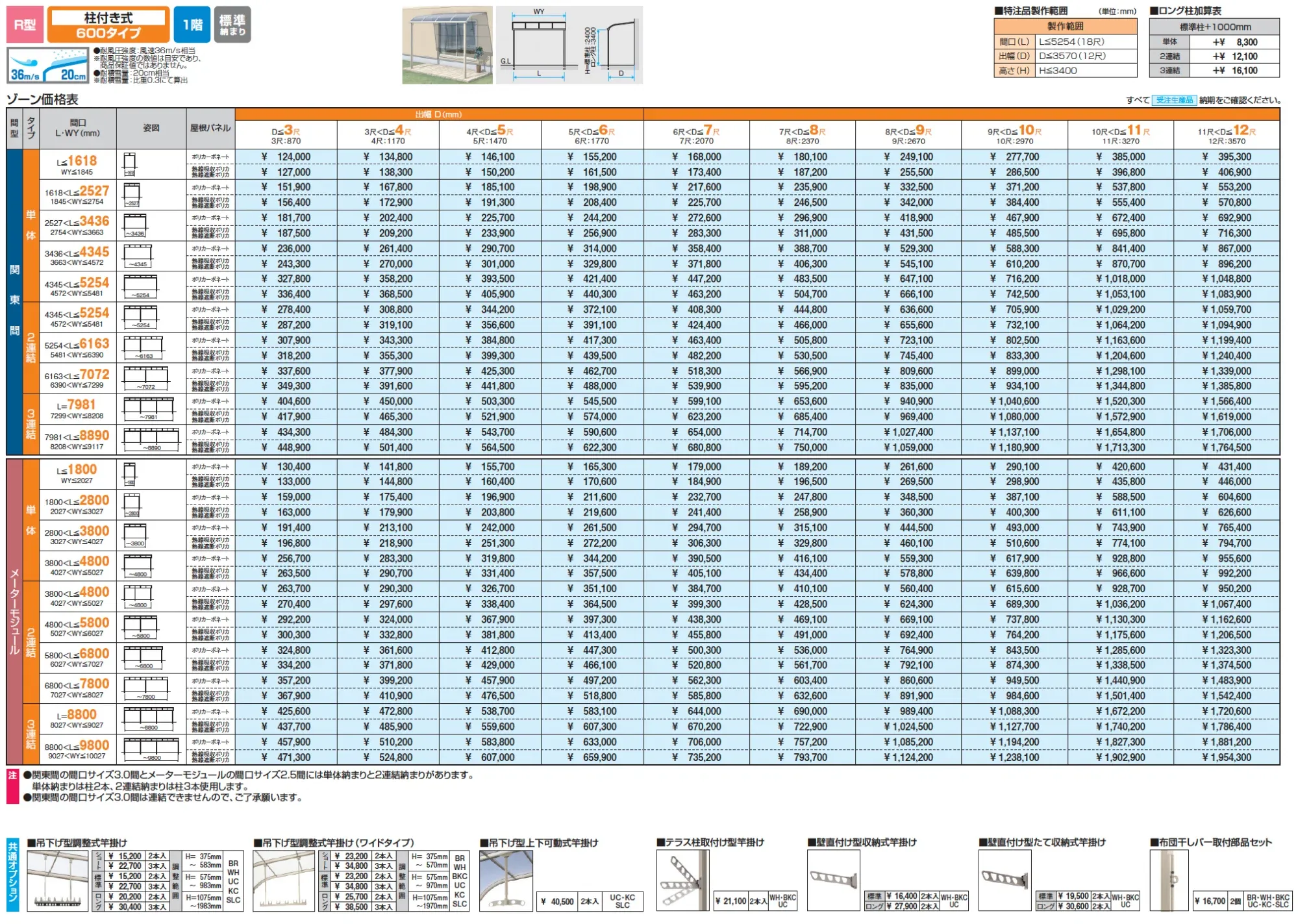Click the 3連結 +¥16,100 long-post row
This screenshot has height=924, width=1298.
(x=1214, y=71)
